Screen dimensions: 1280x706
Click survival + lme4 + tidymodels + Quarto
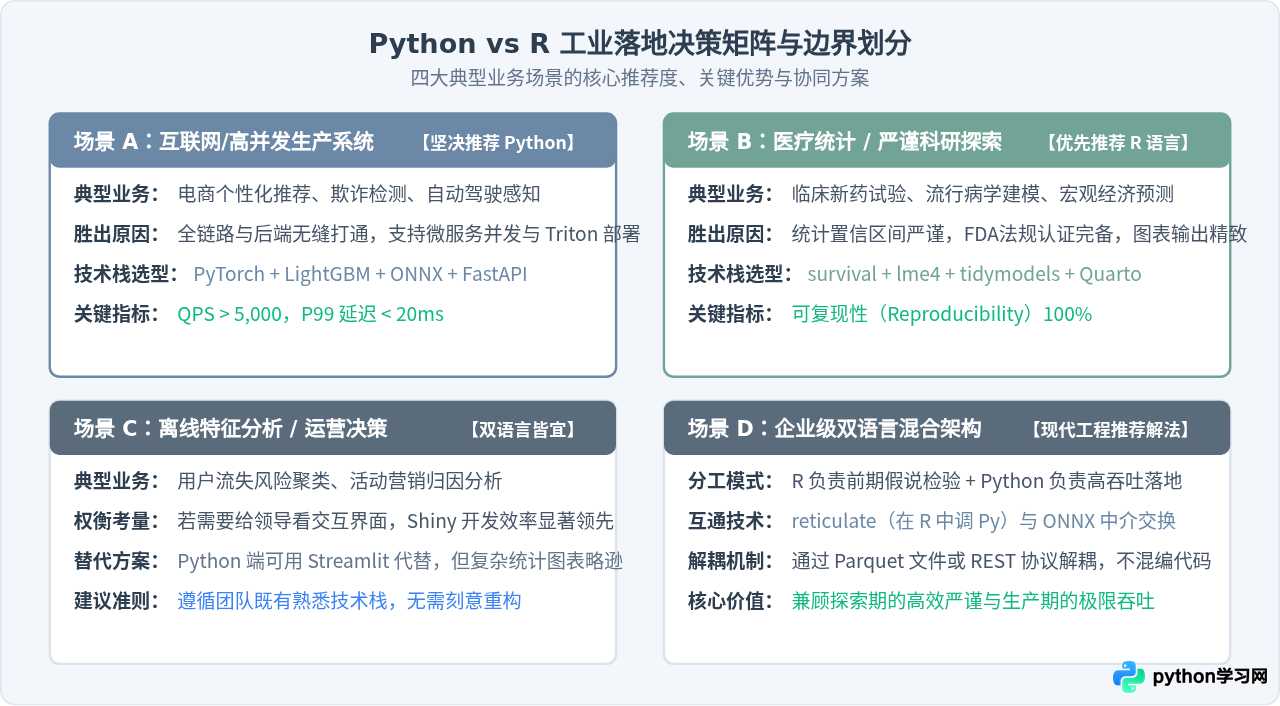(x=974, y=274)
